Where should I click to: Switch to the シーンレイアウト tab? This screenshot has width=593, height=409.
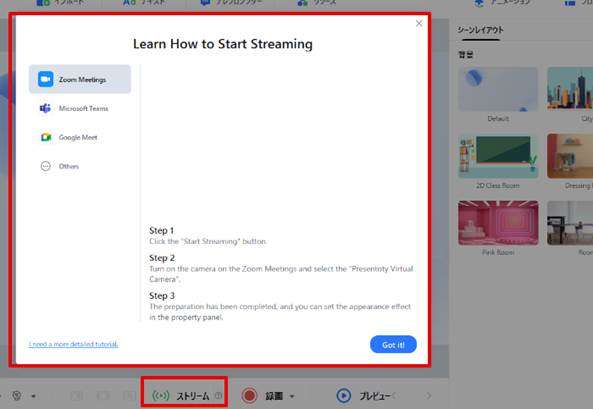(480, 30)
